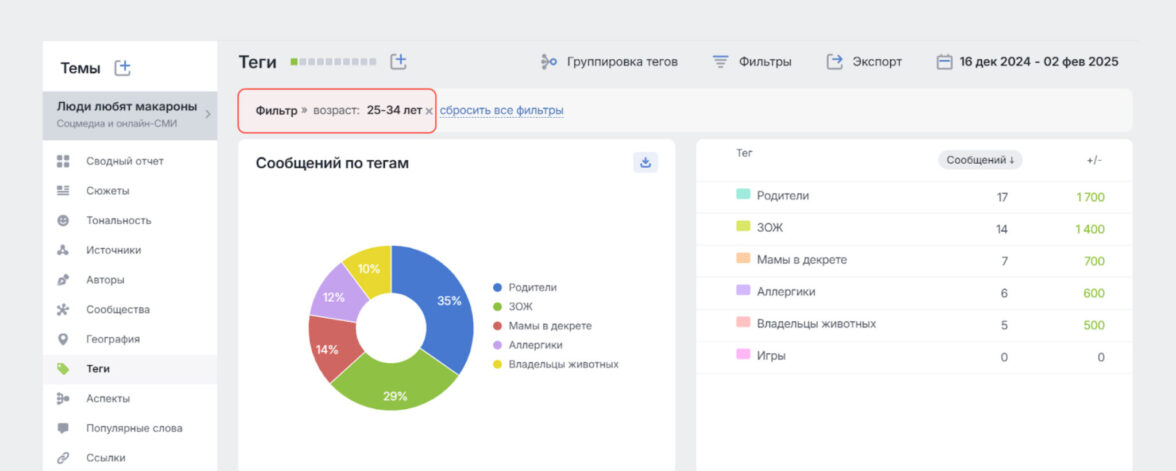Viewport: 1176px width, 471px height.
Task: Open the Фильтры panel
Action: [x=751, y=62]
